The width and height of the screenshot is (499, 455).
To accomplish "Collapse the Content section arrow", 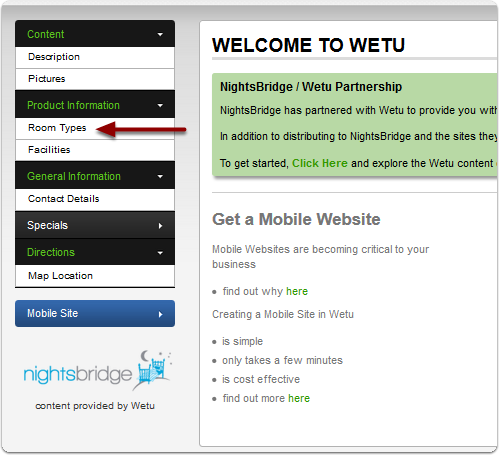I will 160,34.
